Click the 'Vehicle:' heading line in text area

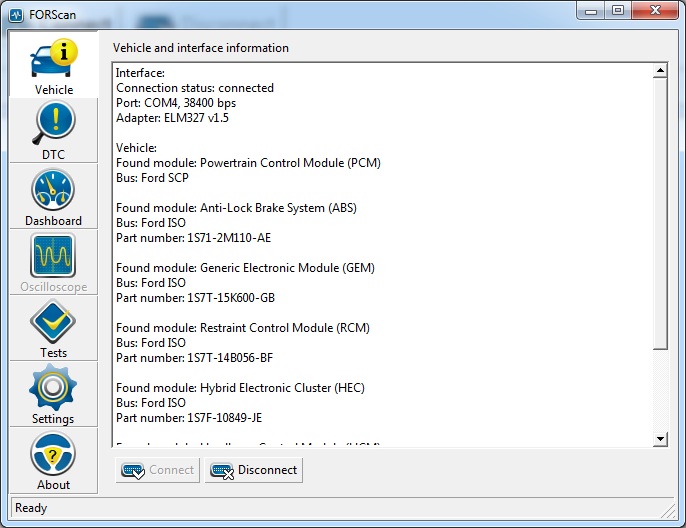click(x=136, y=148)
